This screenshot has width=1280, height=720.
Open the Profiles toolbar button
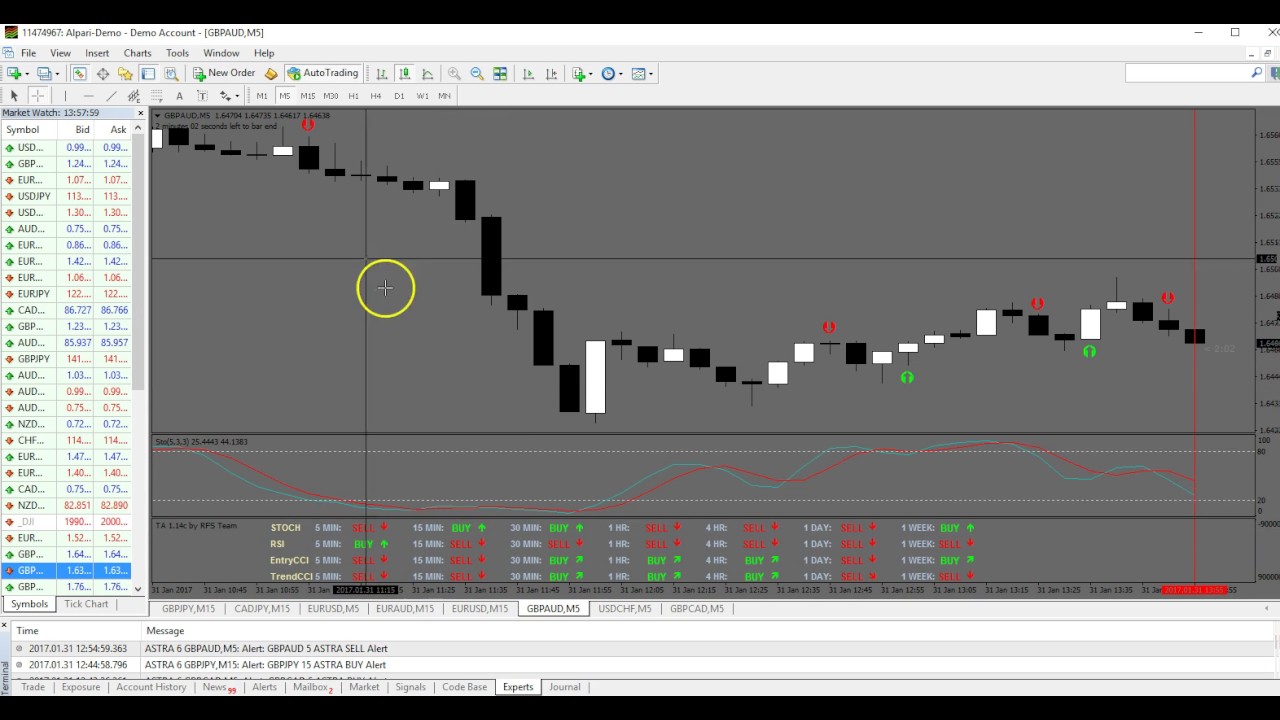(x=43, y=73)
